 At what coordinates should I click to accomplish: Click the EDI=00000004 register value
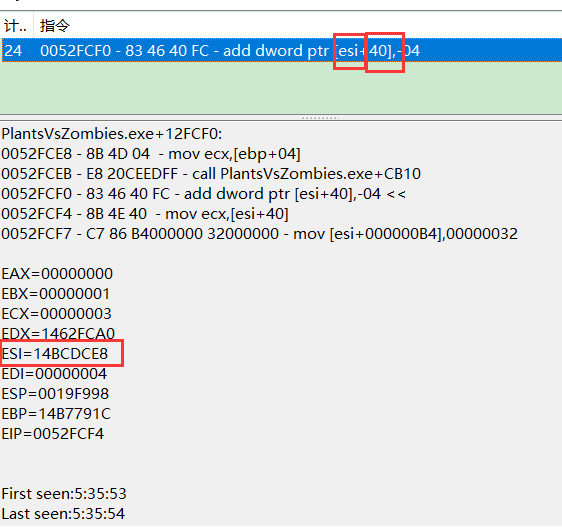(54, 374)
